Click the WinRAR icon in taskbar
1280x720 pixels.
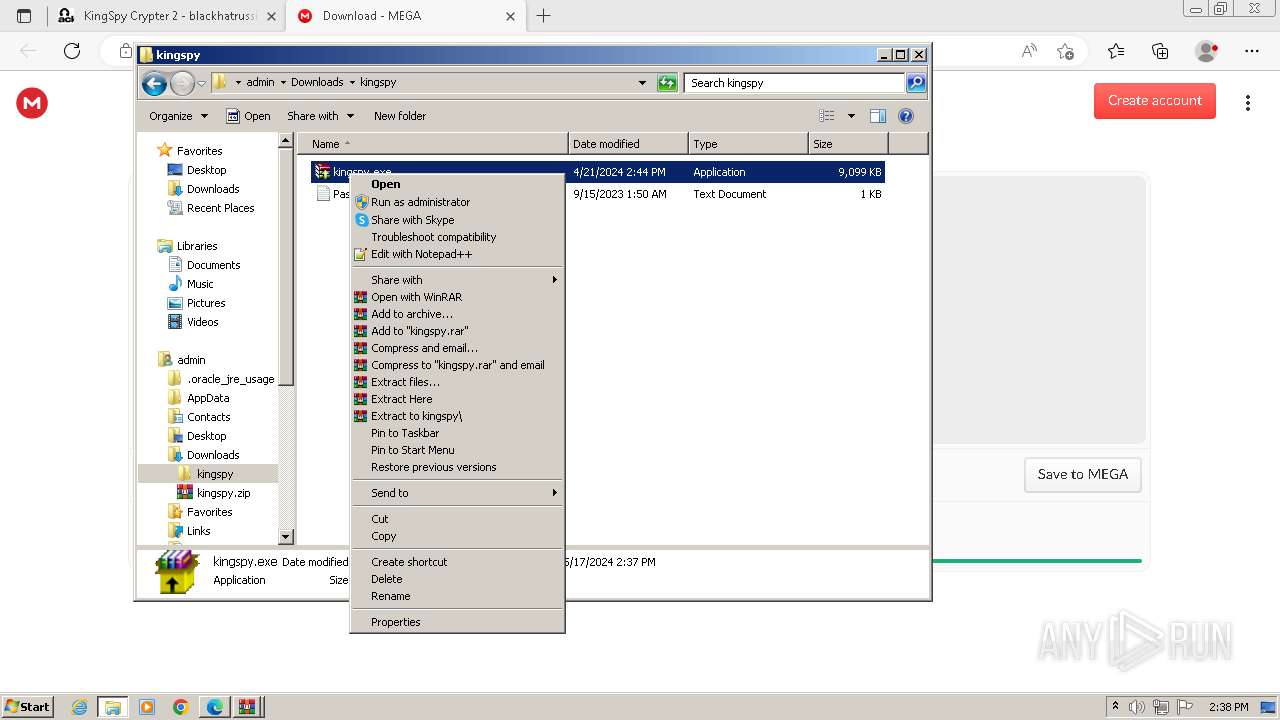[x=247, y=707]
